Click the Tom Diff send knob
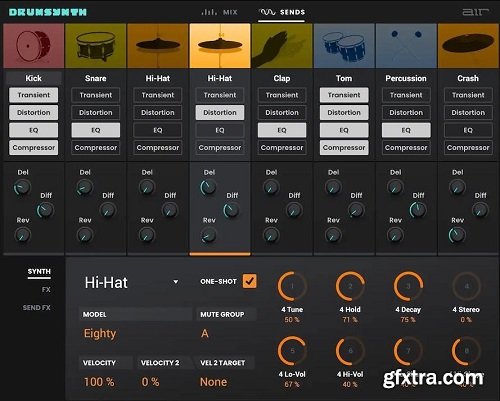The image size is (500, 401). tap(356, 210)
